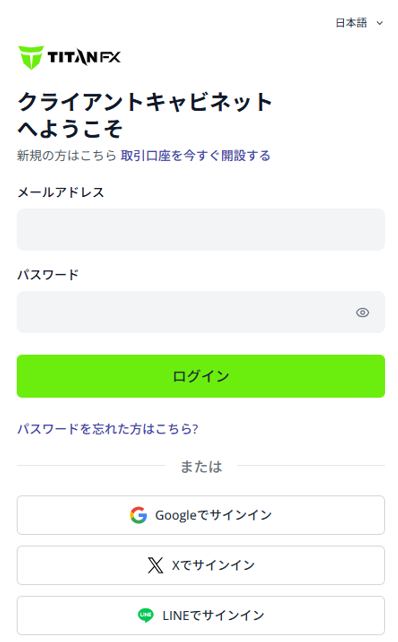The width and height of the screenshot is (398, 642).
Task: Click the クライアントキャビネットへようこそ heading
Action: pyautogui.click(x=145, y=115)
